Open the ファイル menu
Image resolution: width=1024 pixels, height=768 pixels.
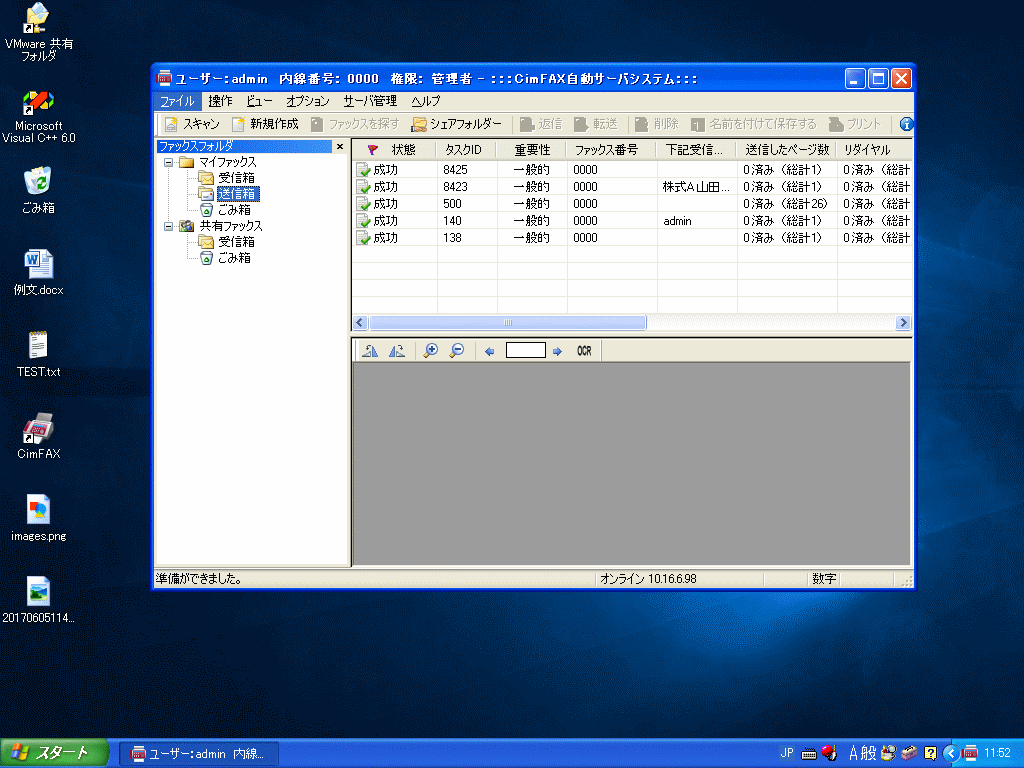(x=177, y=101)
